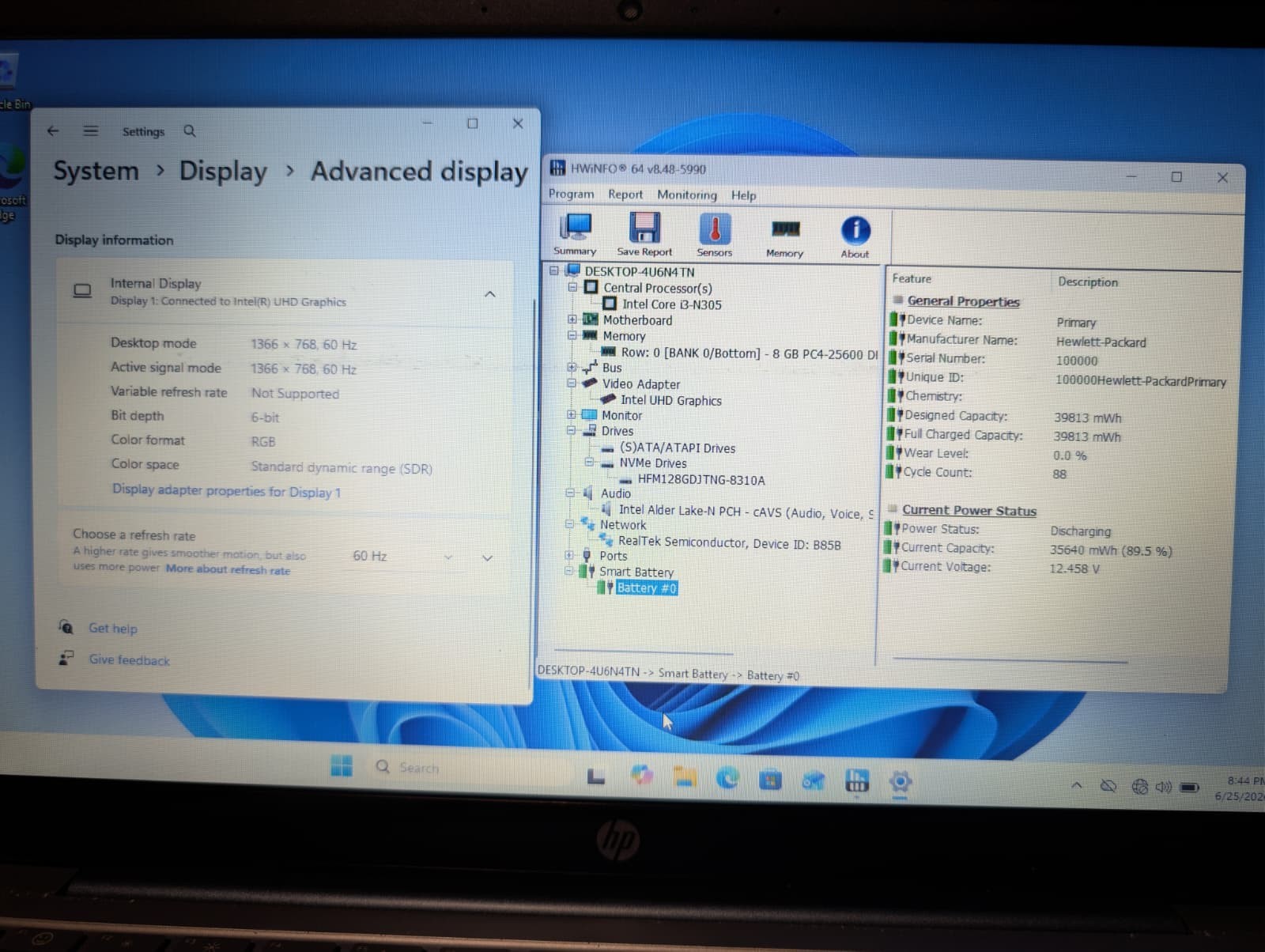The height and width of the screenshot is (952, 1265).
Task: Click Power Status Discharging value
Action: pos(1080,531)
